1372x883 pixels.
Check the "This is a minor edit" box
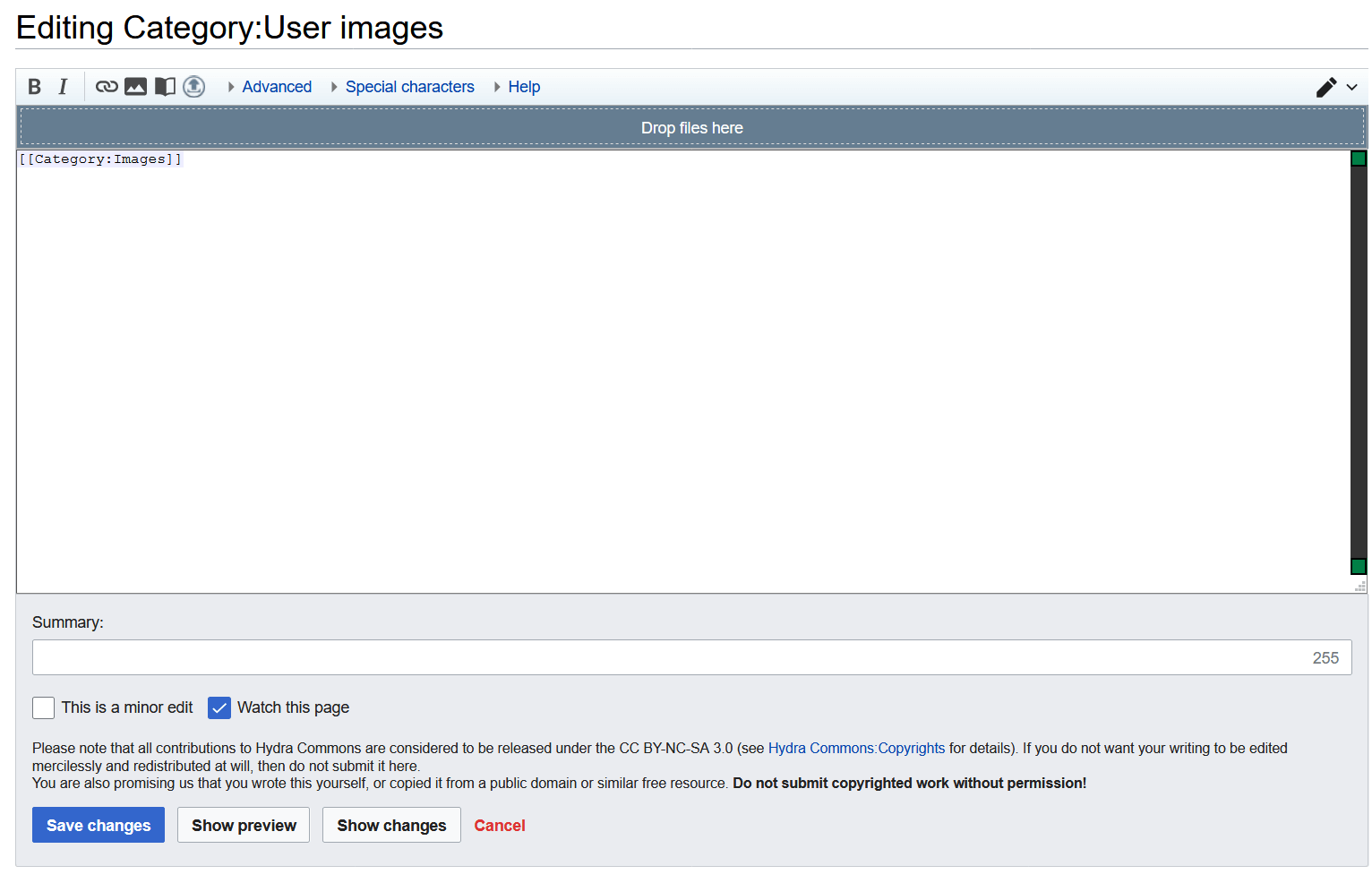[x=44, y=707]
